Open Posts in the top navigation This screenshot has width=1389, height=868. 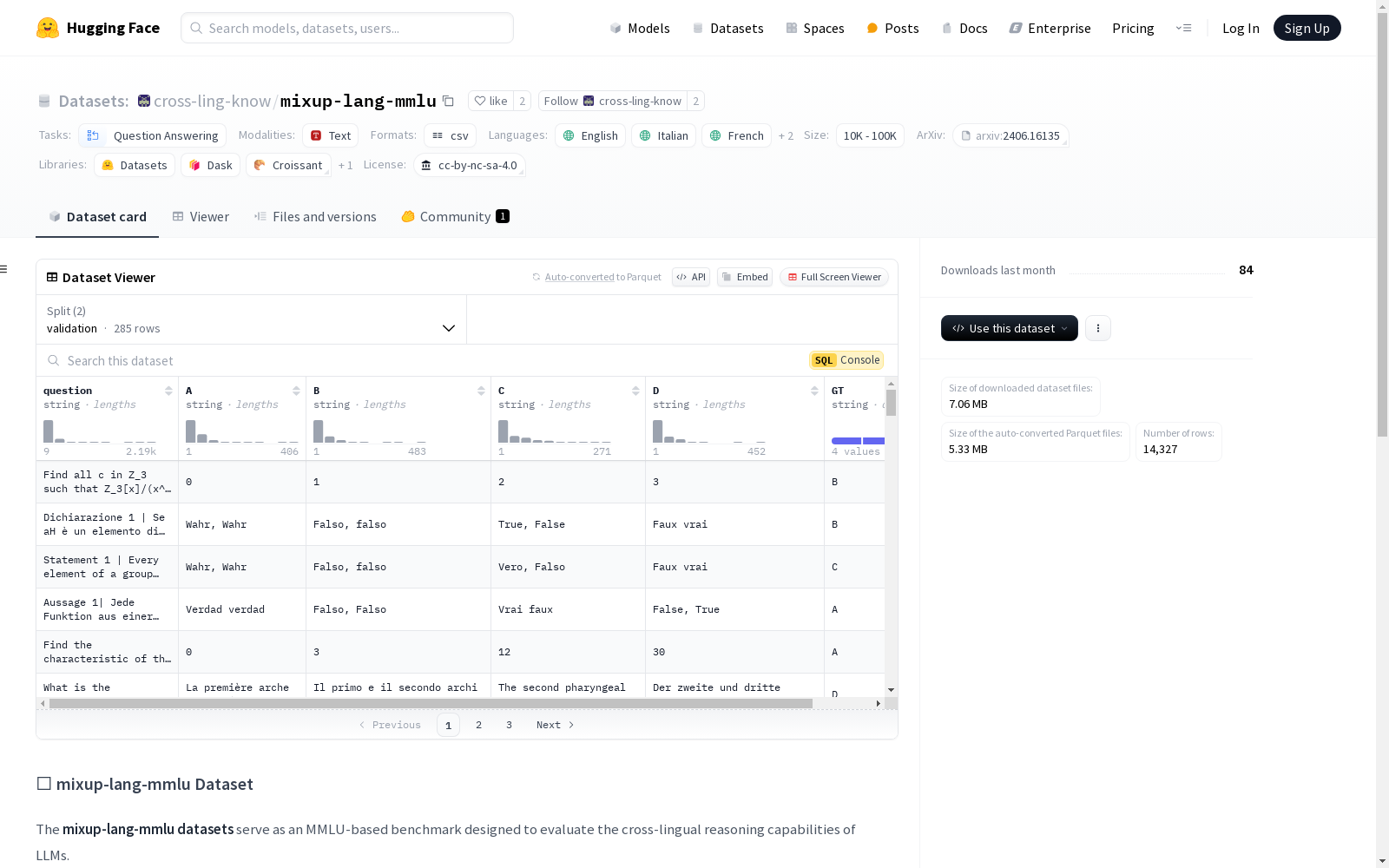pyautogui.click(x=892, y=28)
